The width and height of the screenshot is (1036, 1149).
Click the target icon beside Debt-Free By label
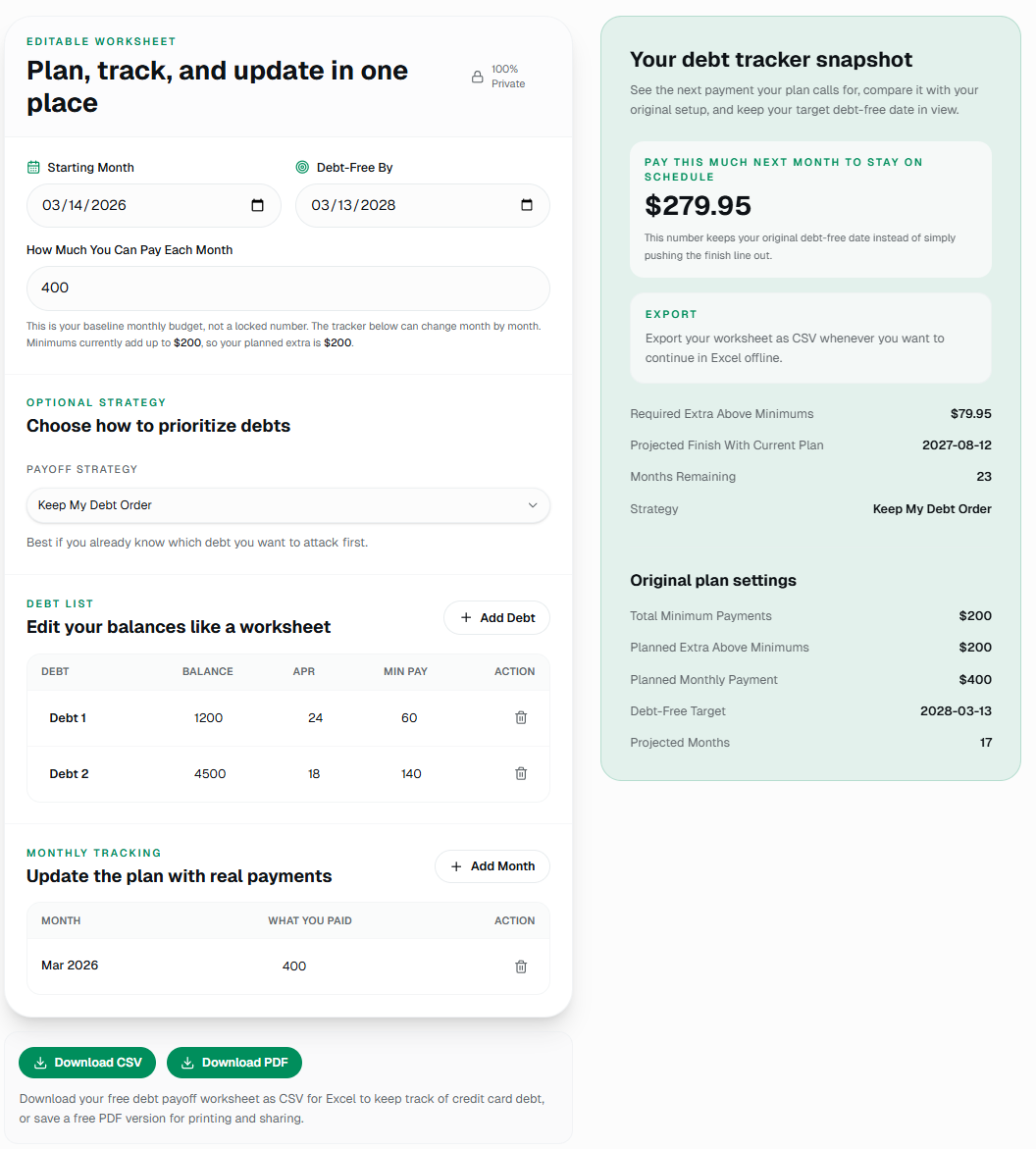click(304, 167)
